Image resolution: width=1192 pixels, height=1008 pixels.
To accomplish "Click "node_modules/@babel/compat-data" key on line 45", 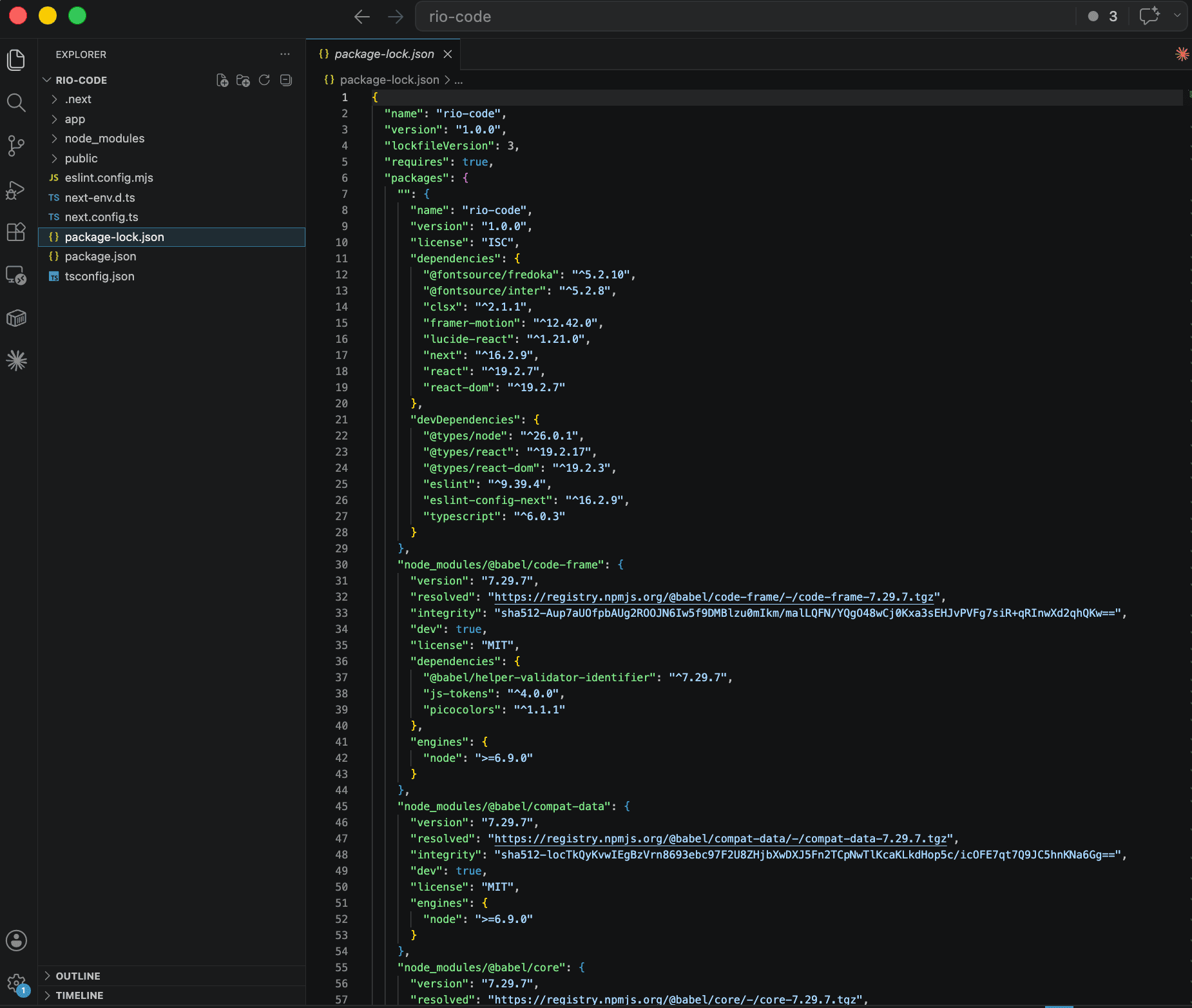I will point(504,806).
